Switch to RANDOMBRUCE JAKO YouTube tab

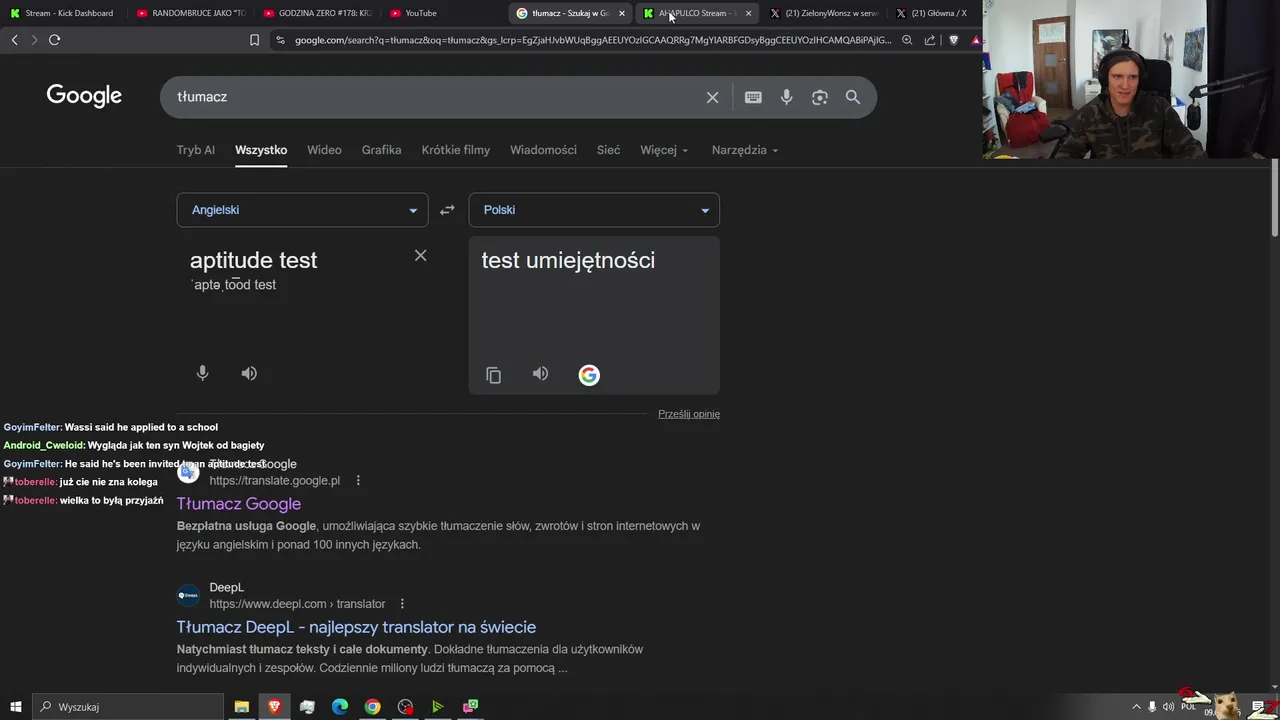click(191, 13)
